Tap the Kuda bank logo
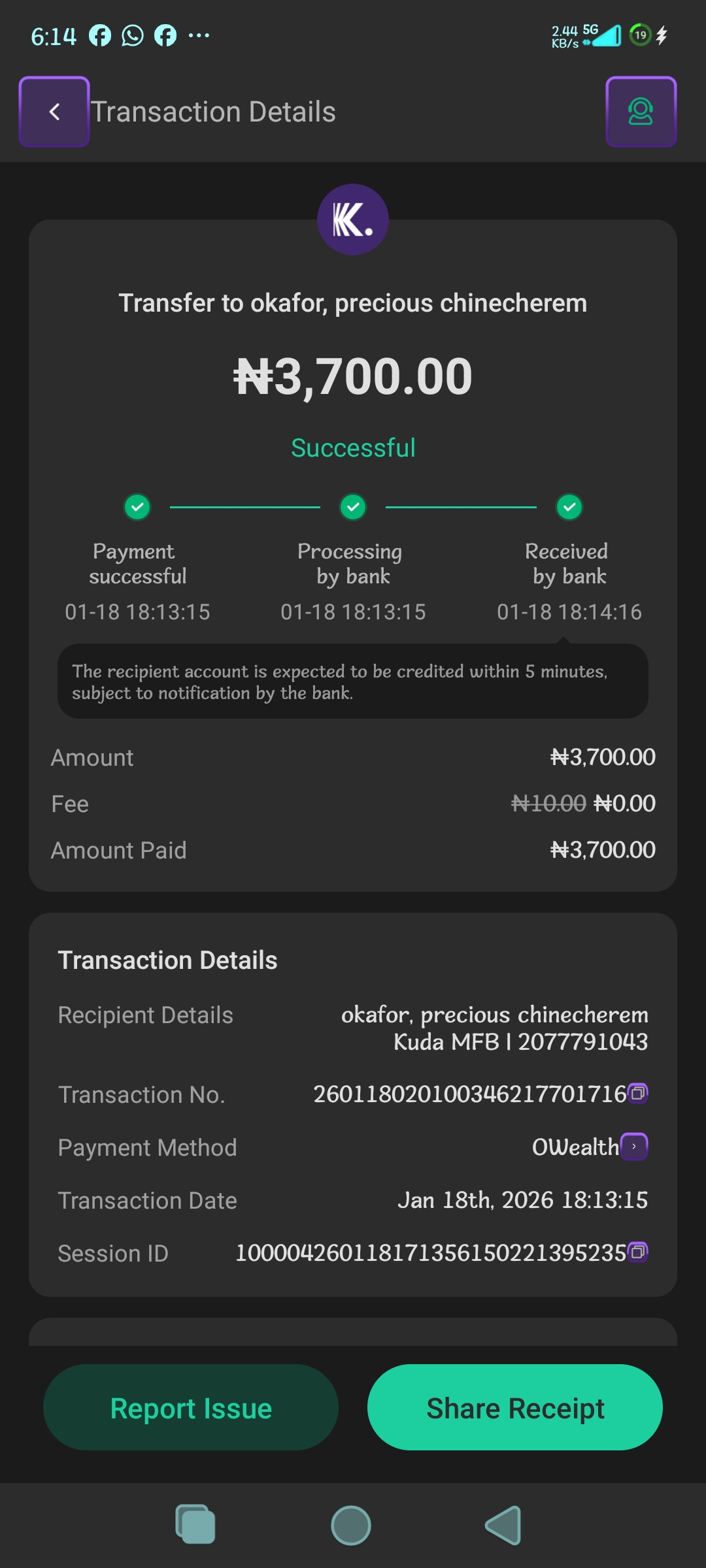Viewport: 706px width, 1568px height. pyautogui.click(x=353, y=220)
